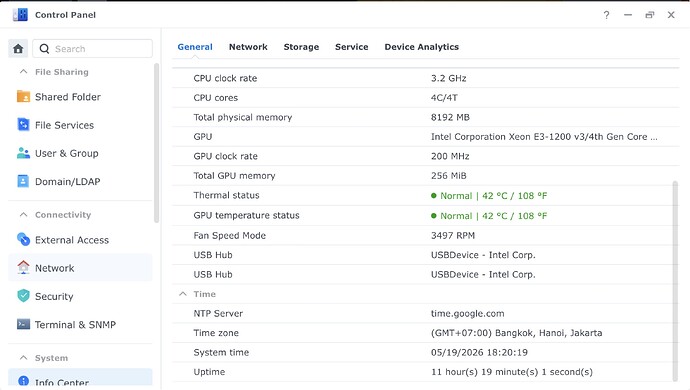
Task: Switch to the Device Analytics tab
Action: [422, 47]
